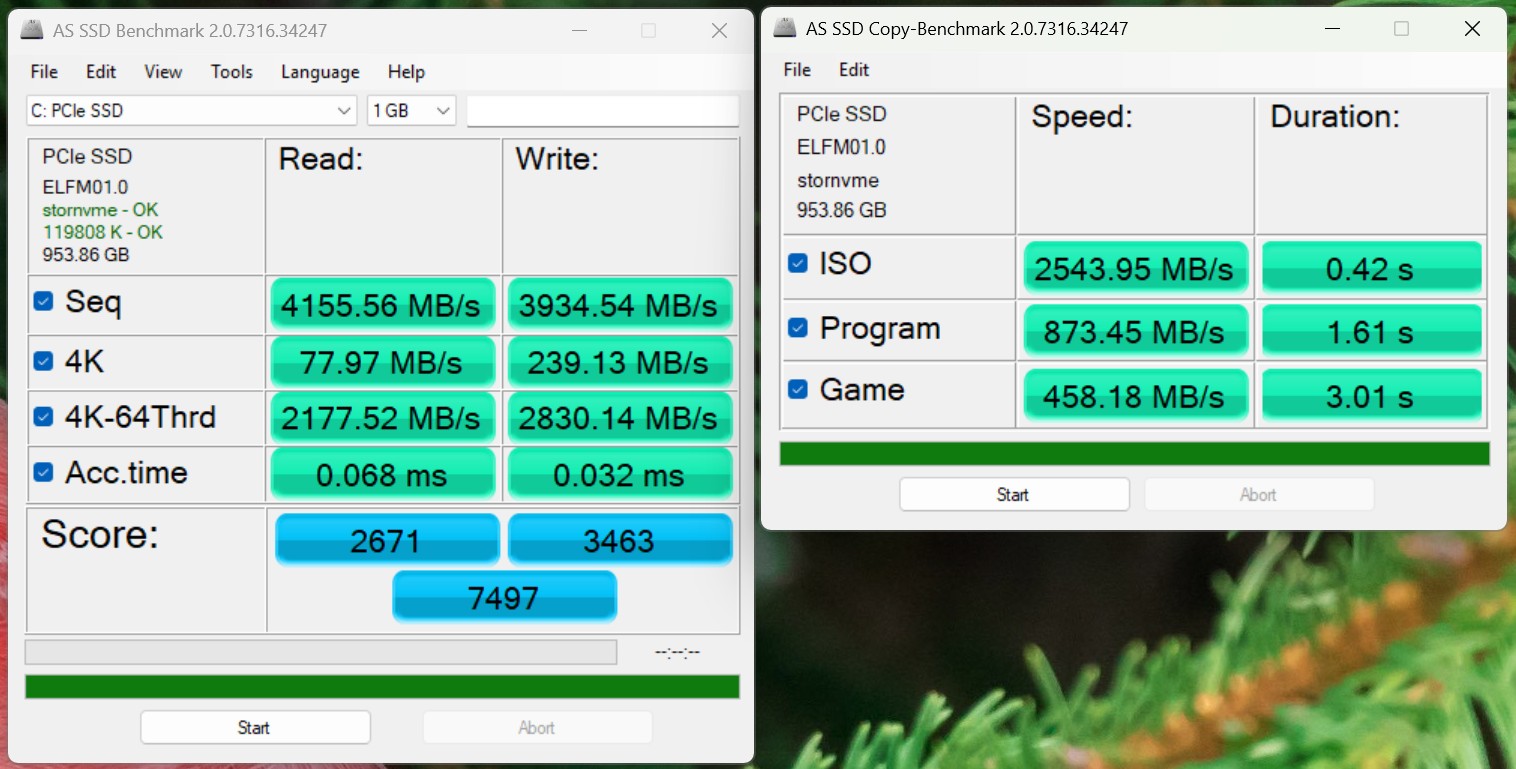1516x769 pixels.
Task: Click the ISO duration 0.42 s
Action: [1371, 268]
